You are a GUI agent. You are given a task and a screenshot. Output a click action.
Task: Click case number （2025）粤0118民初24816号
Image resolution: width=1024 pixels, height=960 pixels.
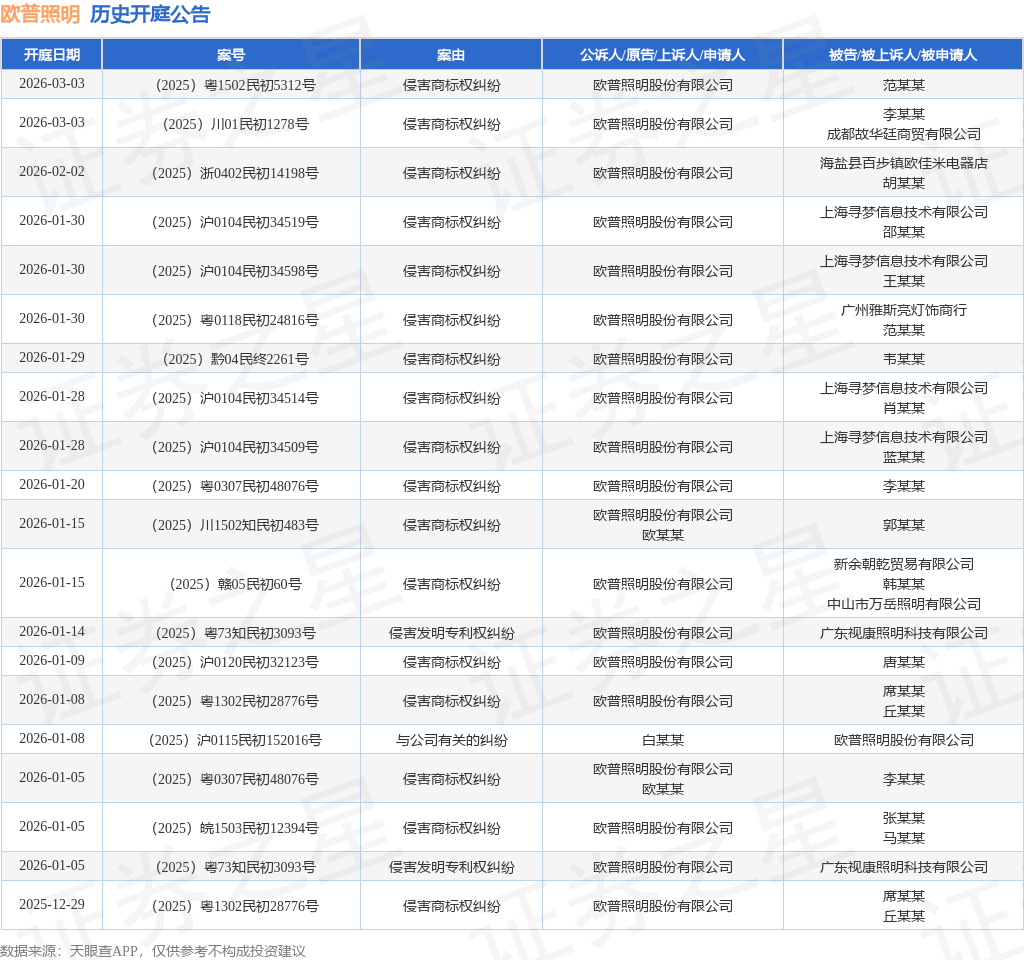(x=236, y=320)
